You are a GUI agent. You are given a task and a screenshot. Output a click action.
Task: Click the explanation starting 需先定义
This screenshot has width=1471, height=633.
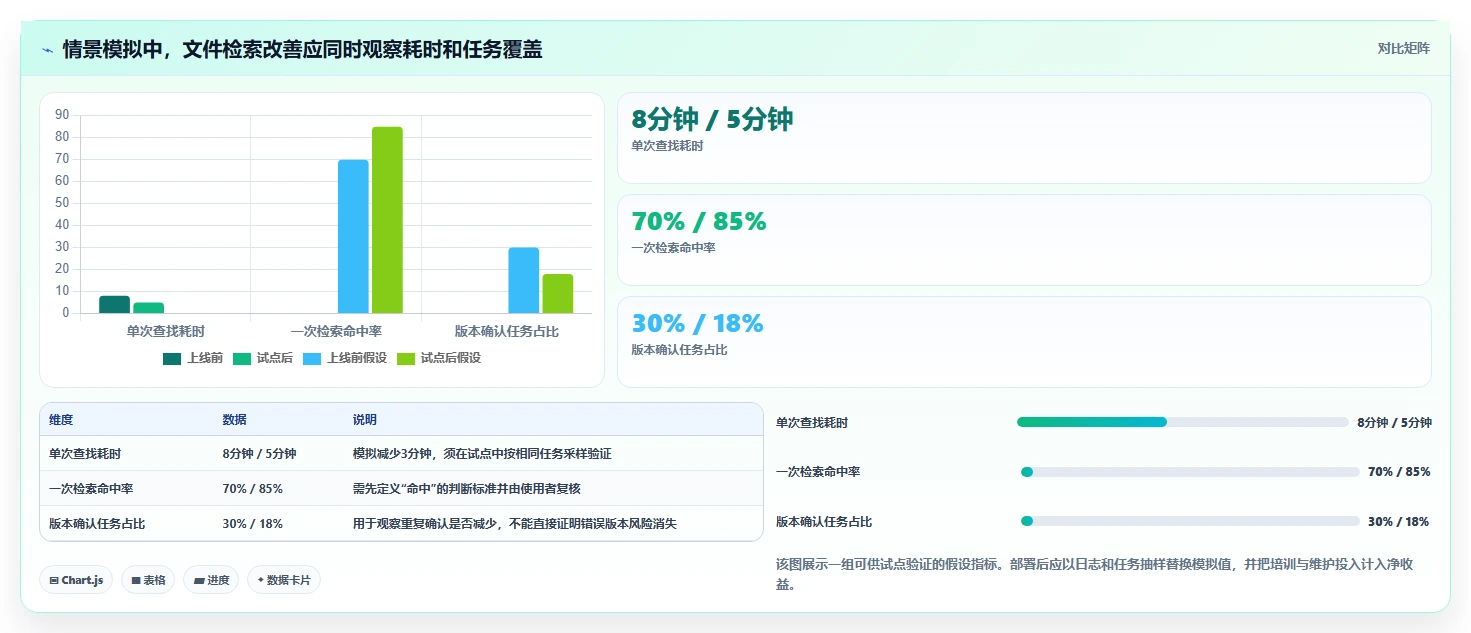[467, 489]
